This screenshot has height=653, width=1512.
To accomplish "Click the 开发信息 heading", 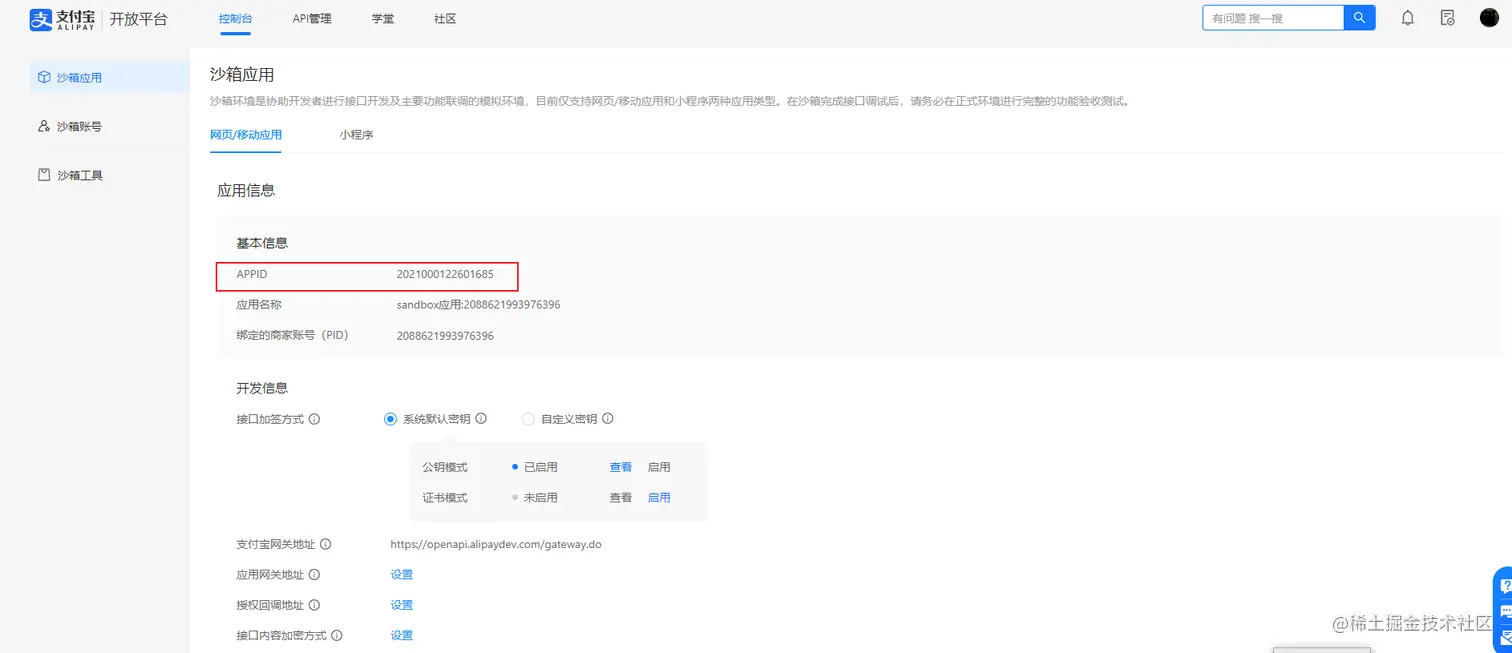I will 262,388.
